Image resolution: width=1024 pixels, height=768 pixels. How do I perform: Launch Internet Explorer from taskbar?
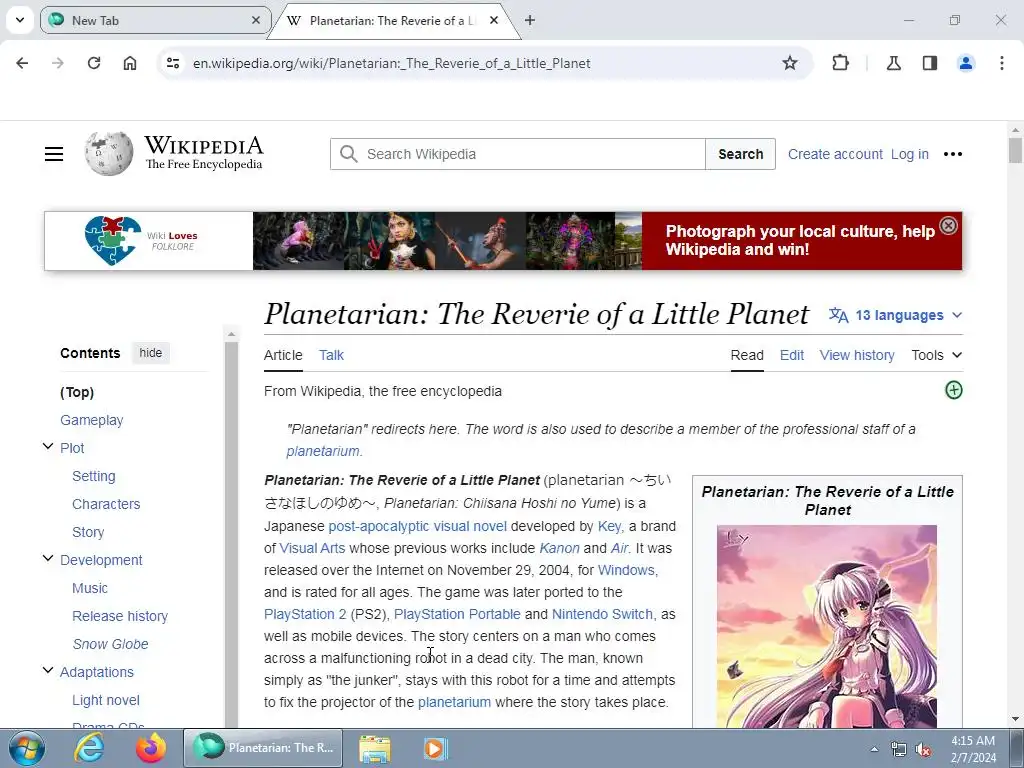pos(89,748)
